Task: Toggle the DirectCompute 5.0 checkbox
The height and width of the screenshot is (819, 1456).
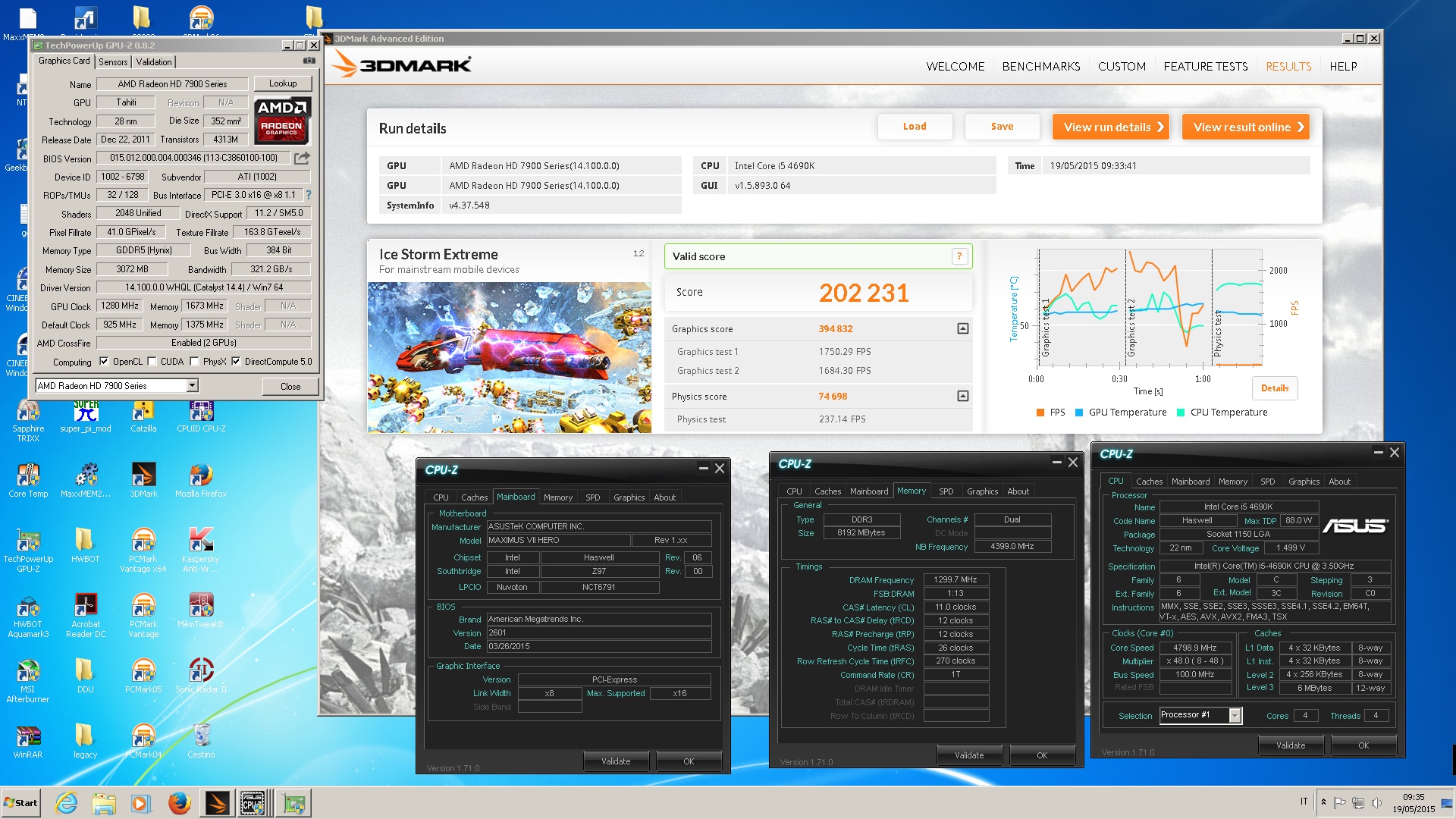Action: coord(236,362)
